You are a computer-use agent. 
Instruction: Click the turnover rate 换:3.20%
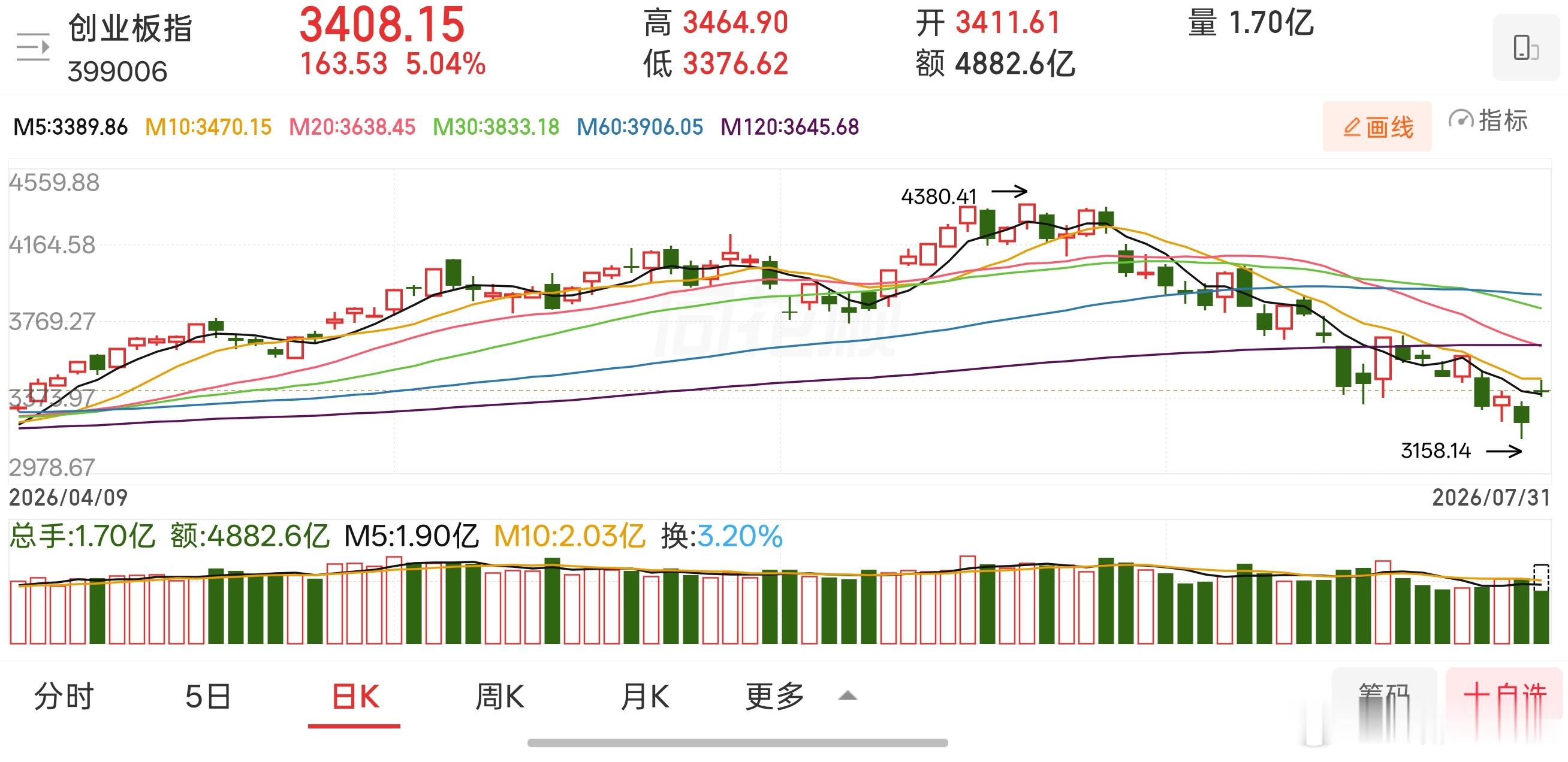722,536
